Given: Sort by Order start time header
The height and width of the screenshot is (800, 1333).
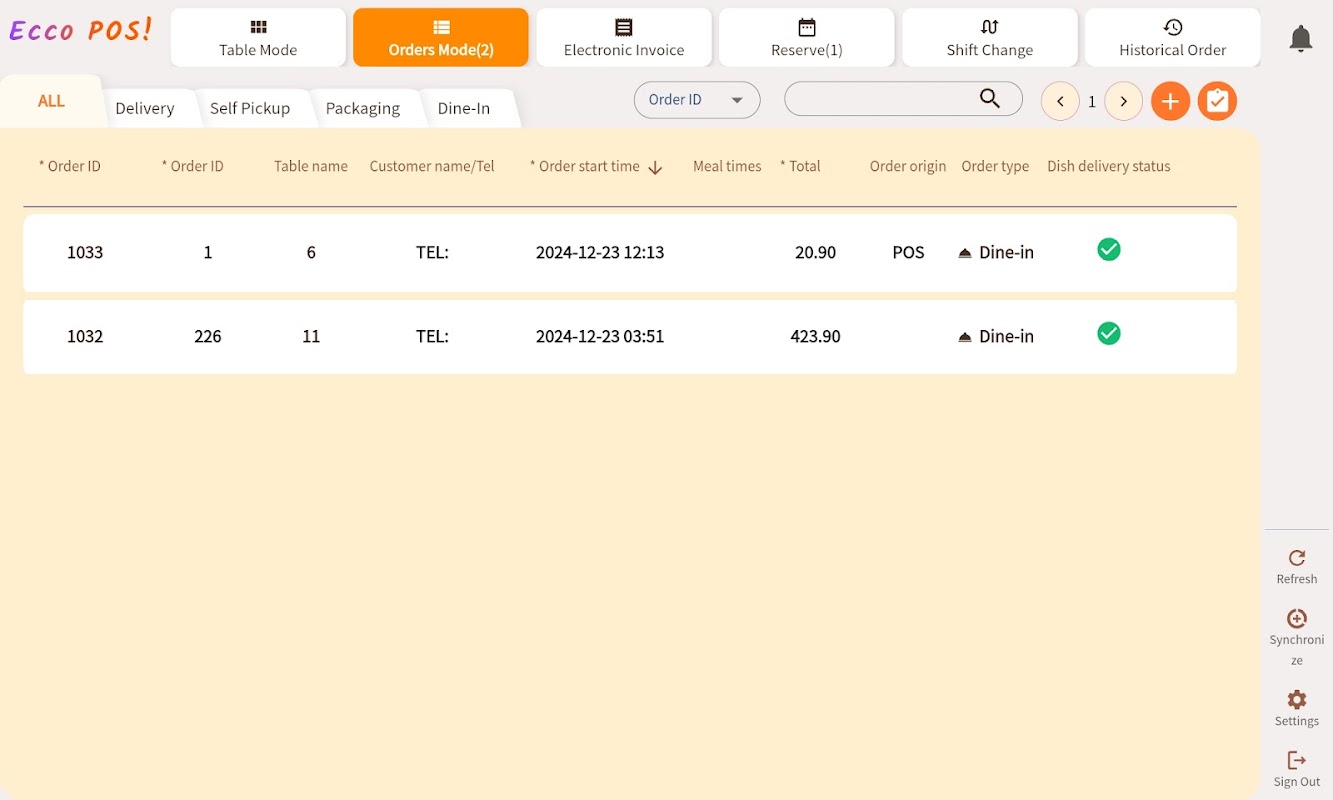Looking at the screenshot, I should (585, 167).
